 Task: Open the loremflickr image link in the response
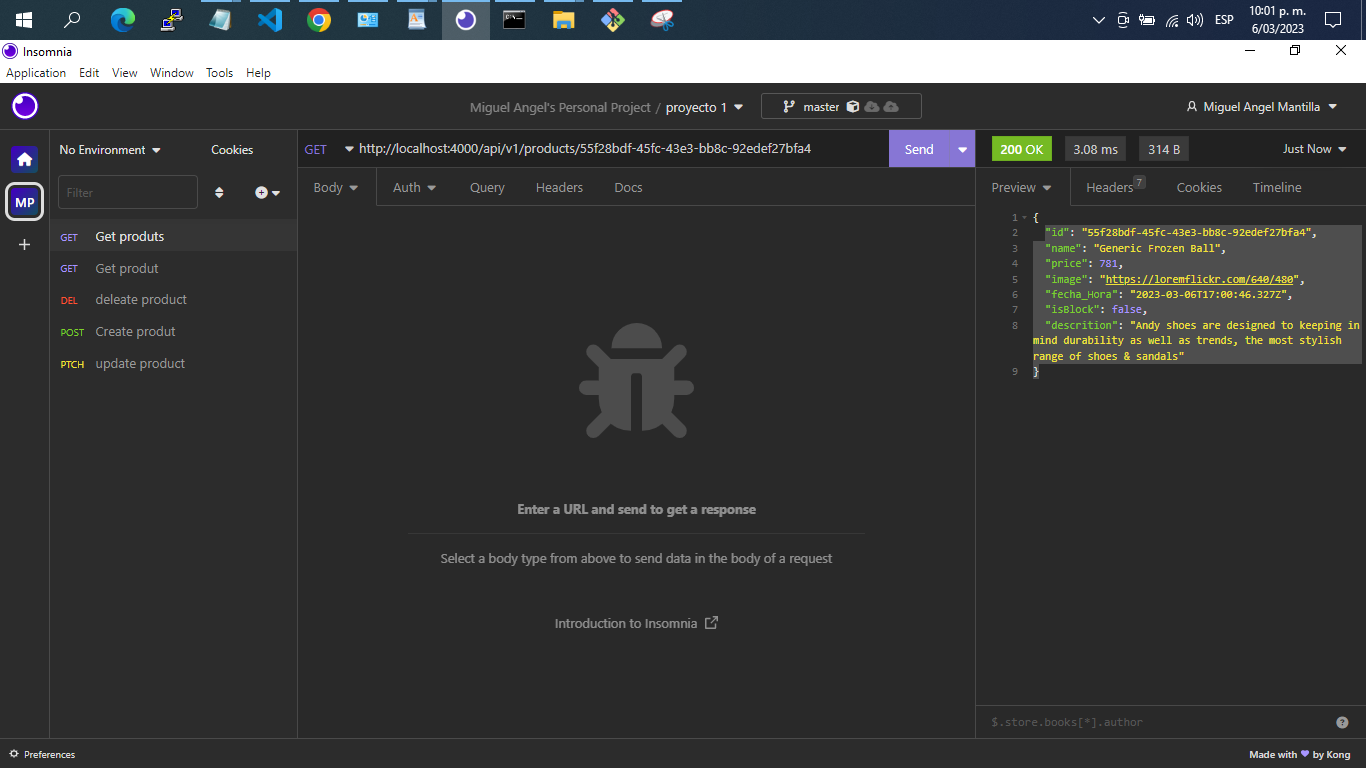coord(1196,279)
